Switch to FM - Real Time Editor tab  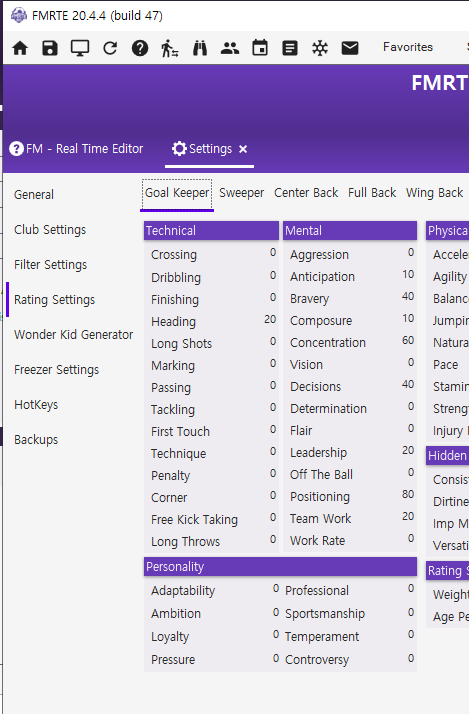pyautogui.click(x=76, y=149)
